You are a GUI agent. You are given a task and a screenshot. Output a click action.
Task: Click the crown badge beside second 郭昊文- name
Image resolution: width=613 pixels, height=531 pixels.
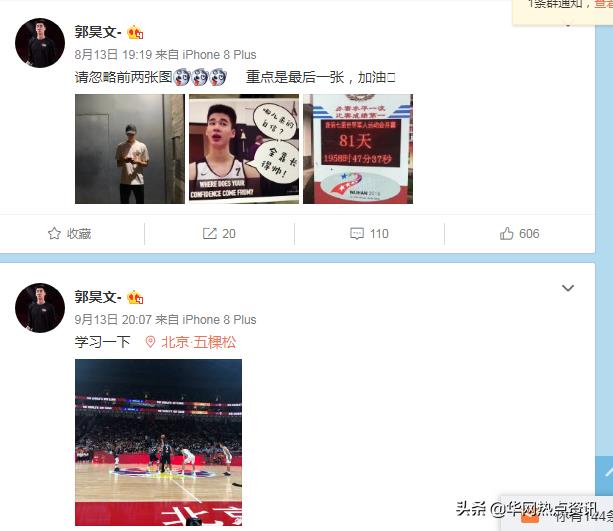coord(135,298)
